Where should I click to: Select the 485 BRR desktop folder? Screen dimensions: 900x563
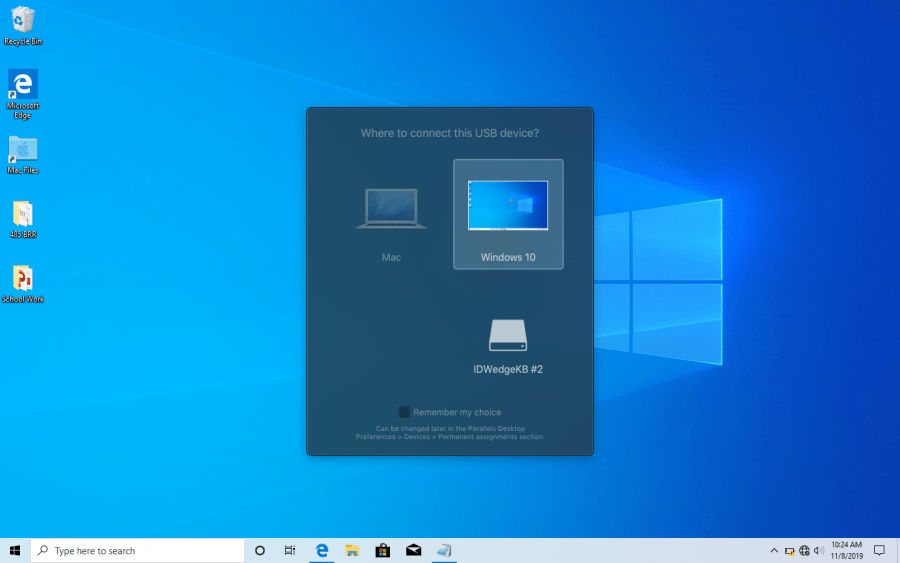pyautogui.click(x=23, y=219)
